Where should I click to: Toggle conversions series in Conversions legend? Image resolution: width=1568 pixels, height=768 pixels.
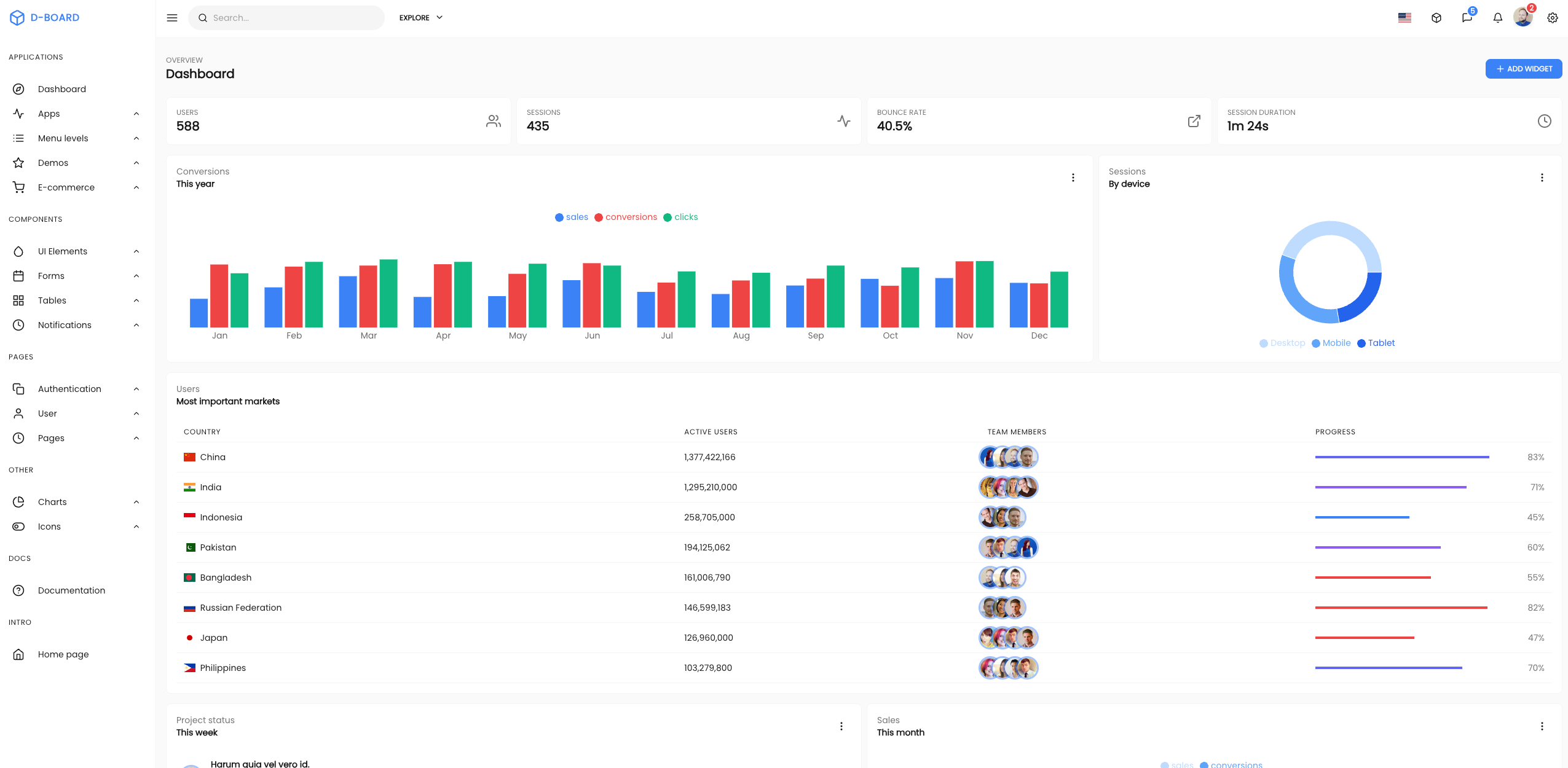click(x=626, y=217)
